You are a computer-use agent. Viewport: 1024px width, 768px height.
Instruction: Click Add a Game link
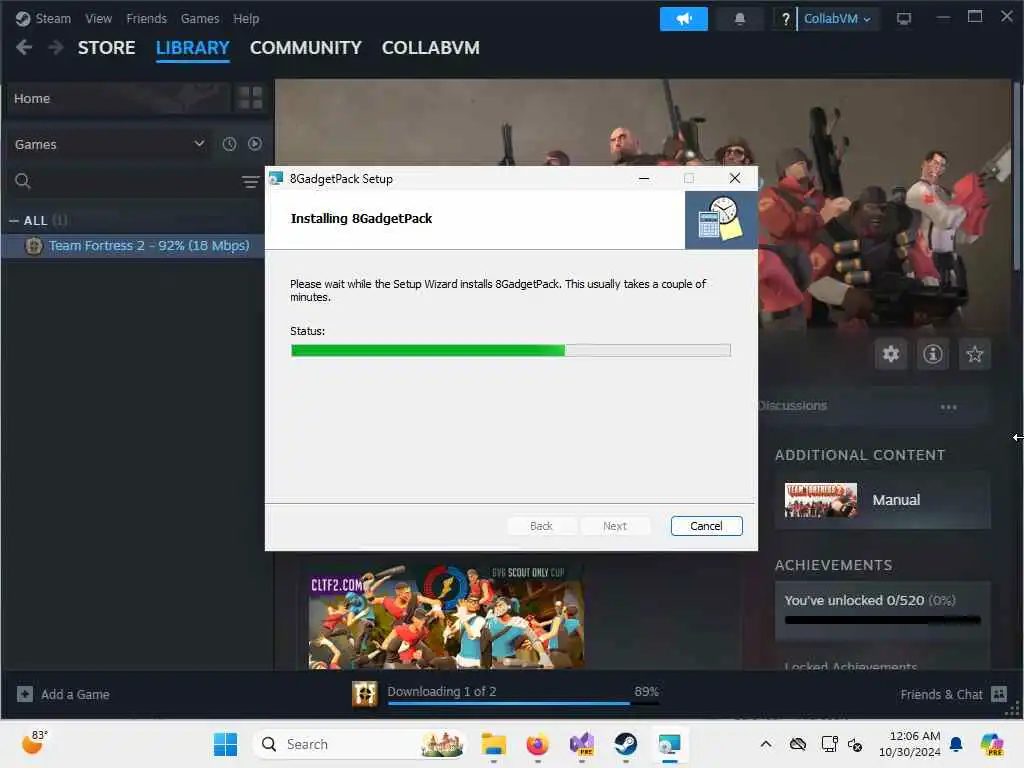tap(75, 694)
